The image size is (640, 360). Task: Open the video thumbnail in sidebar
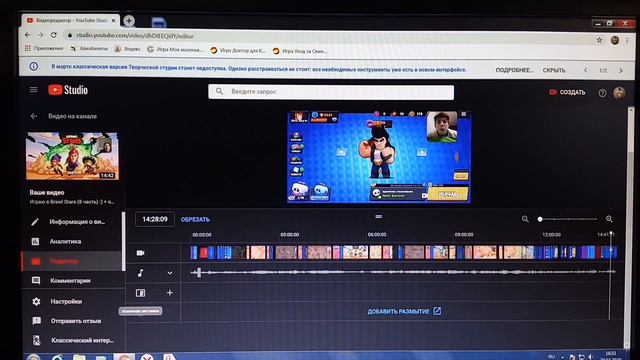(72, 156)
